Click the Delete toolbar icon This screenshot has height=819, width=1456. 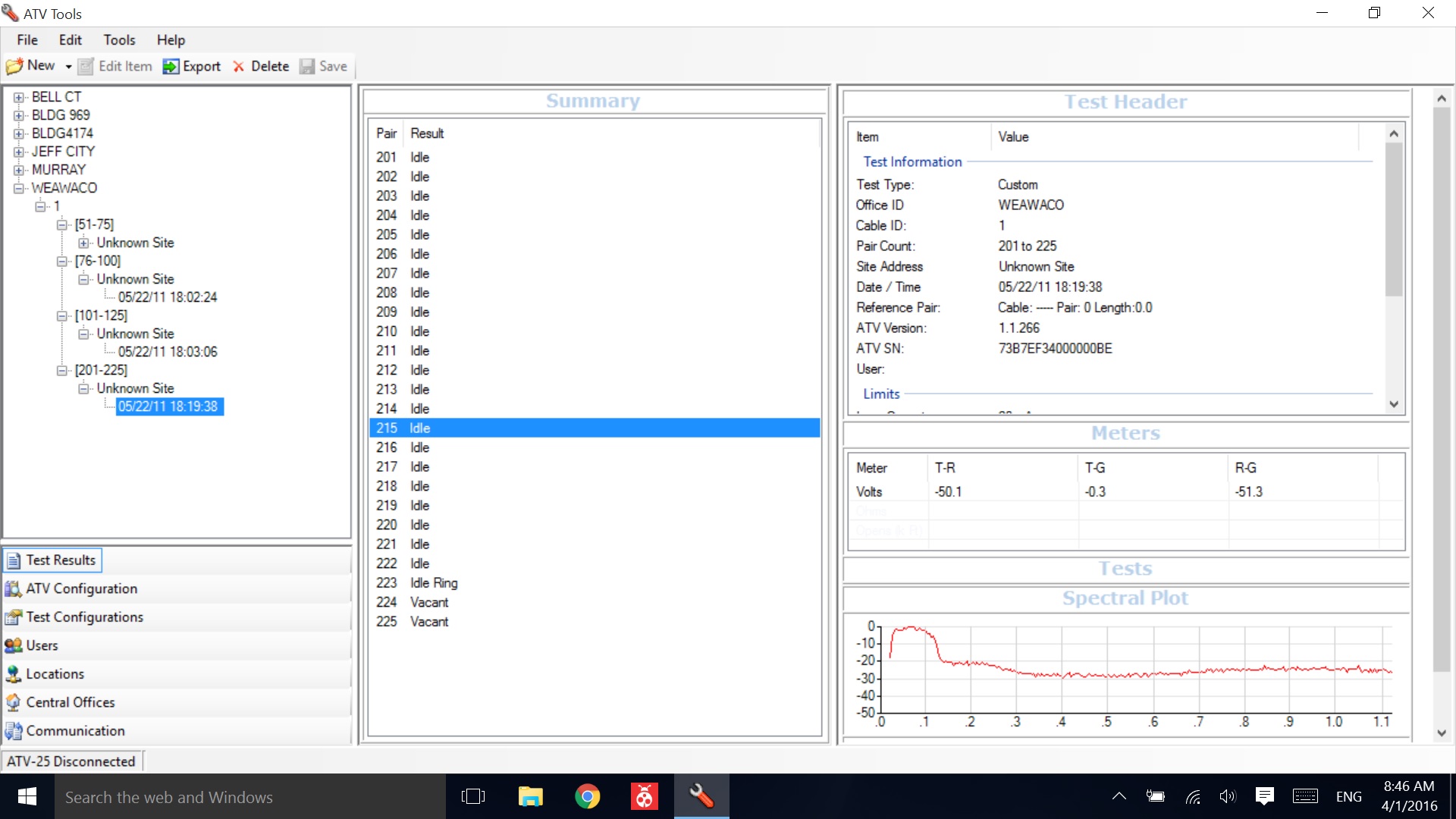click(x=260, y=66)
